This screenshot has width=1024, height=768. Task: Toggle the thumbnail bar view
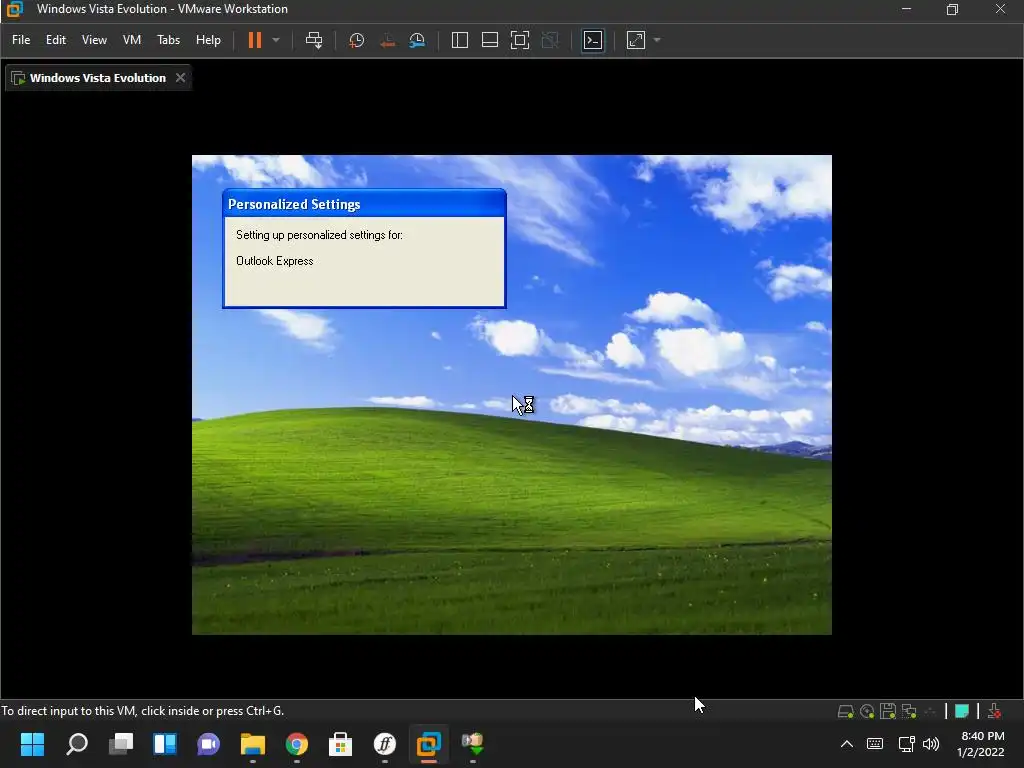[x=490, y=40]
